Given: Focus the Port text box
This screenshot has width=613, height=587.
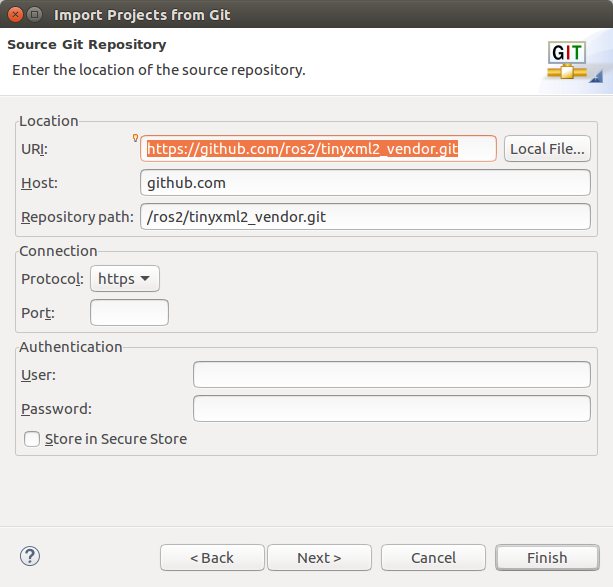Looking at the screenshot, I should point(129,312).
